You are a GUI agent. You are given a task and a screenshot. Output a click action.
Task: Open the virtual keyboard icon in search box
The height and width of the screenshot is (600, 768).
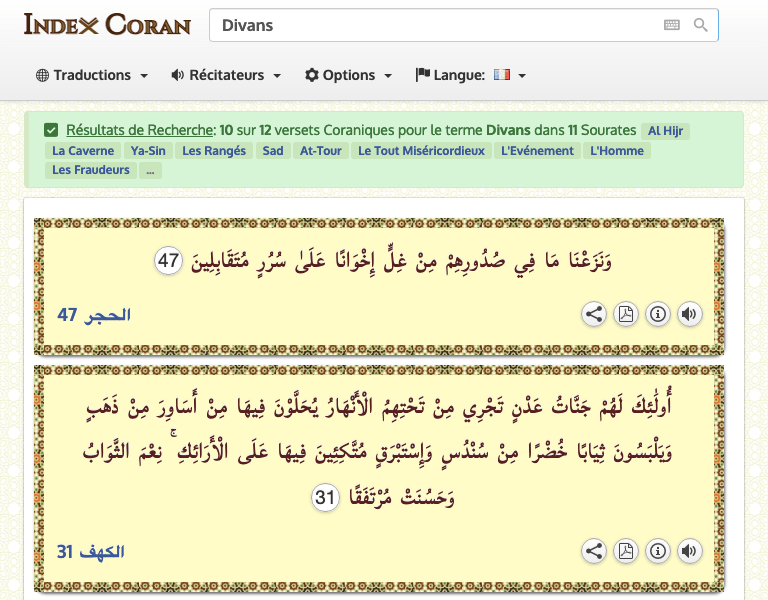pos(671,25)
